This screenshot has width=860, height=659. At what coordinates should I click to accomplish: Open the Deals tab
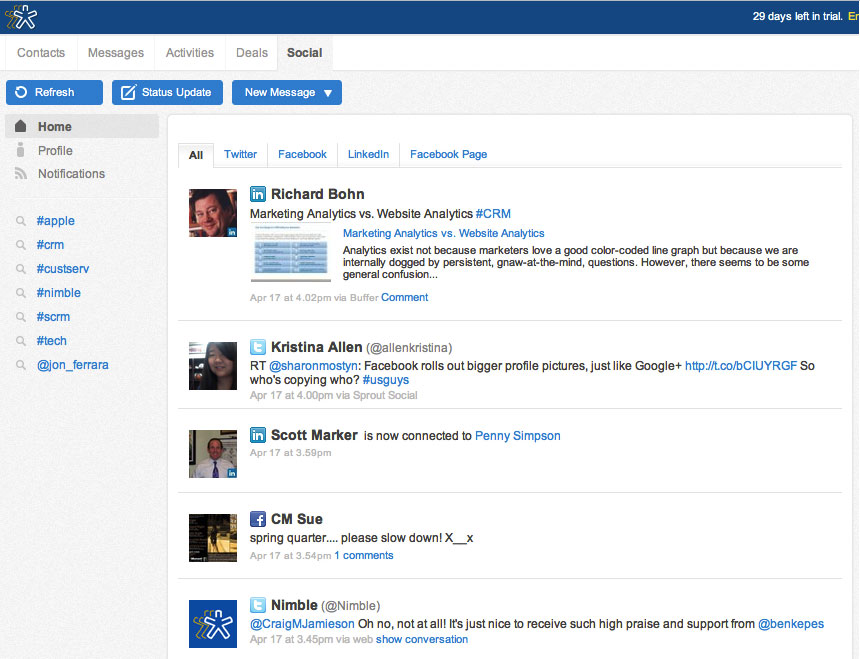point(252,53)
